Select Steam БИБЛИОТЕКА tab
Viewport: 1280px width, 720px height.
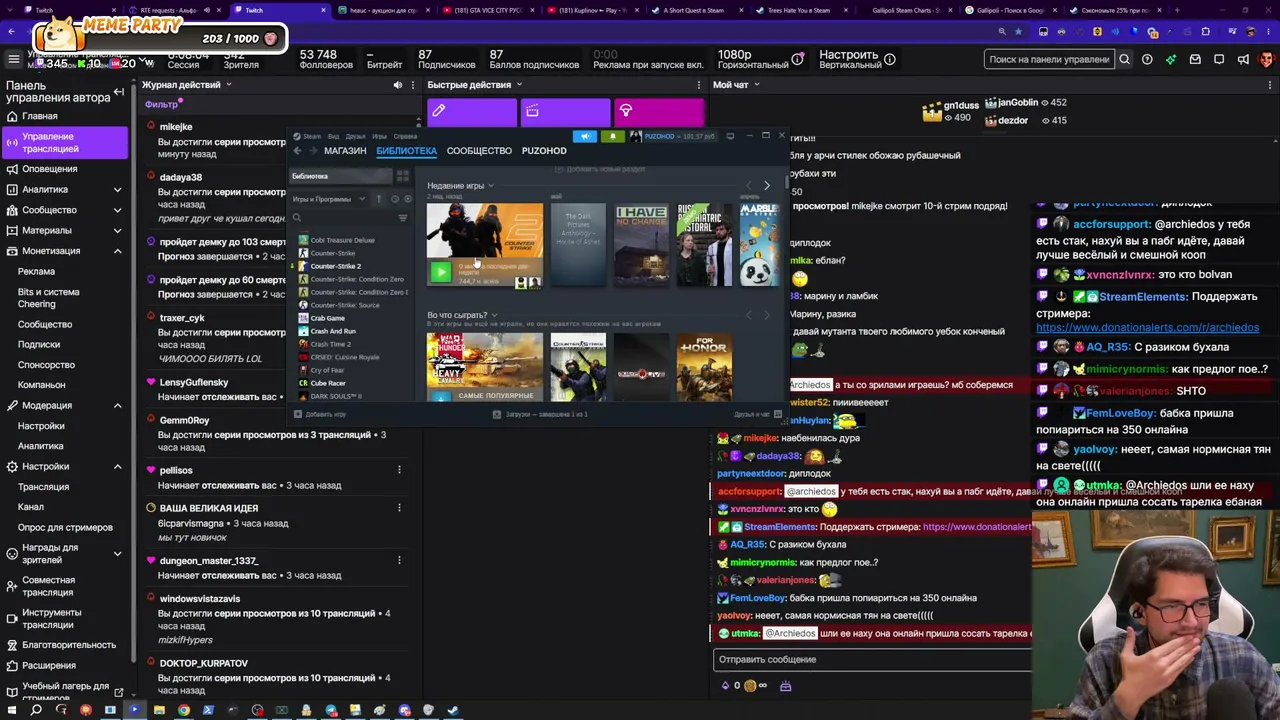[406, 151]
